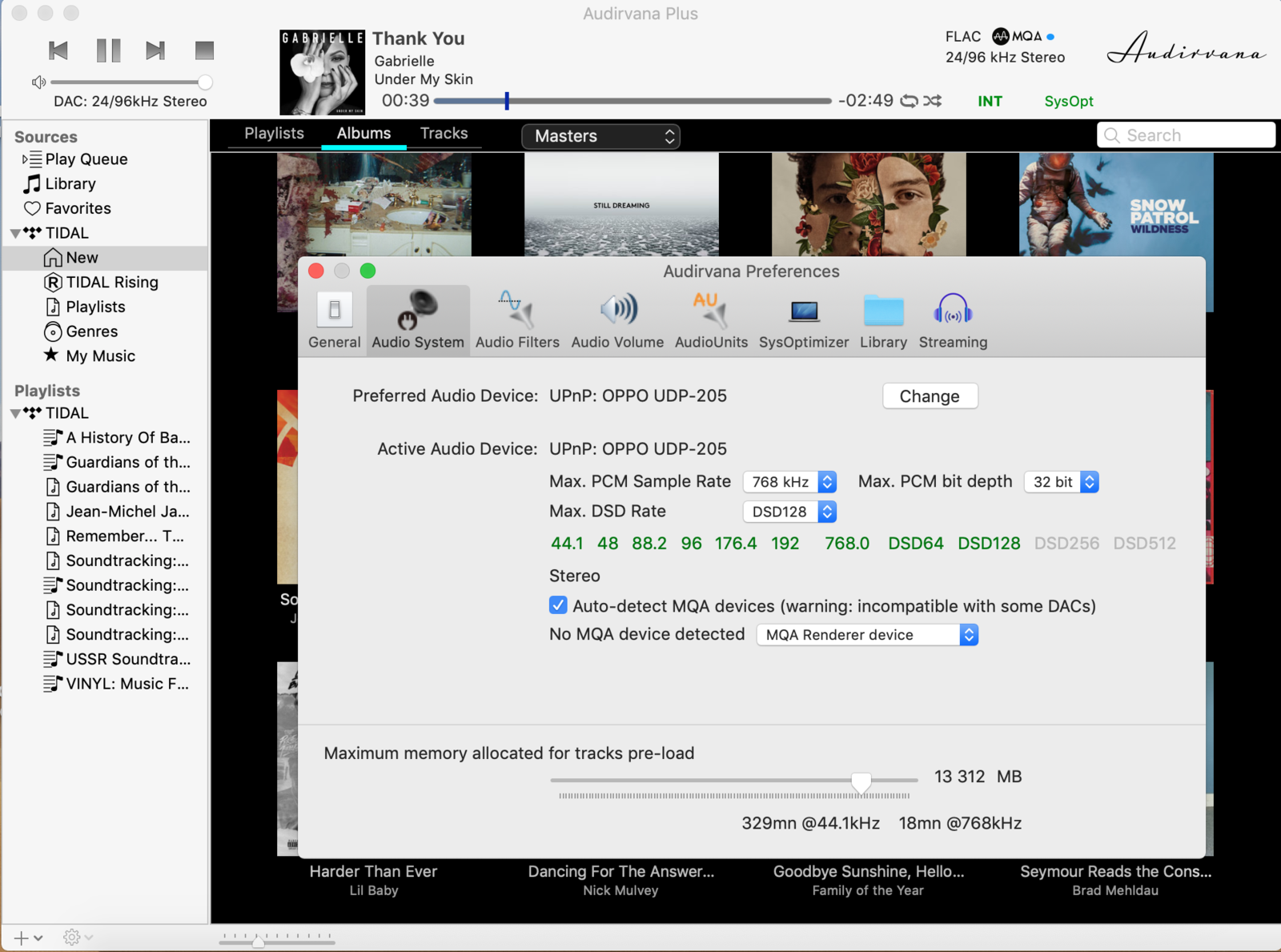Open Max. PCM bit depth dropdown
The width and height of the screenshot is (1281, 952).
tap(1062, 482)
